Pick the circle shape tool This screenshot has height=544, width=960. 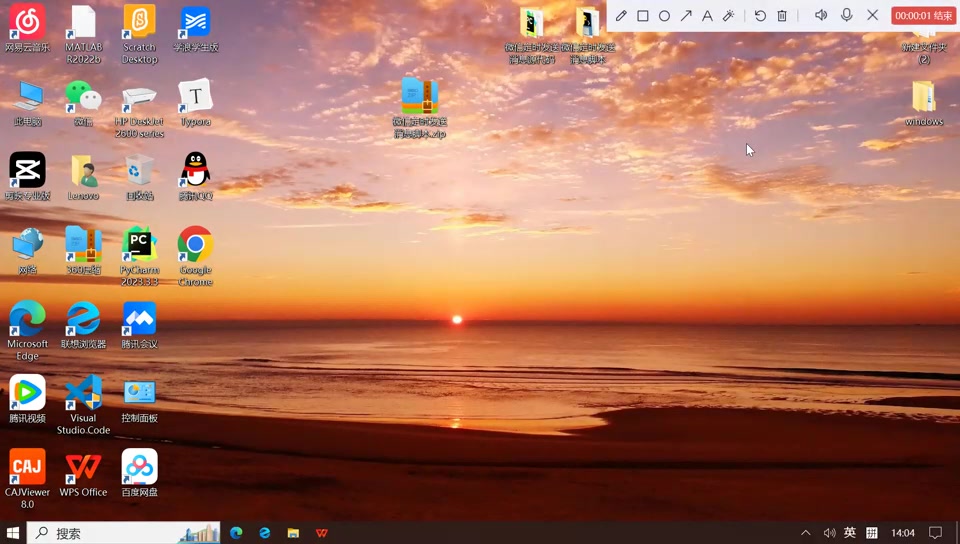664,16
